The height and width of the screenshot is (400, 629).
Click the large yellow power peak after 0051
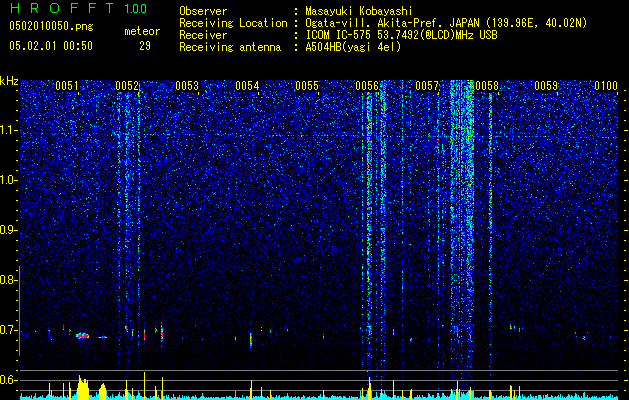coord(83,388)
